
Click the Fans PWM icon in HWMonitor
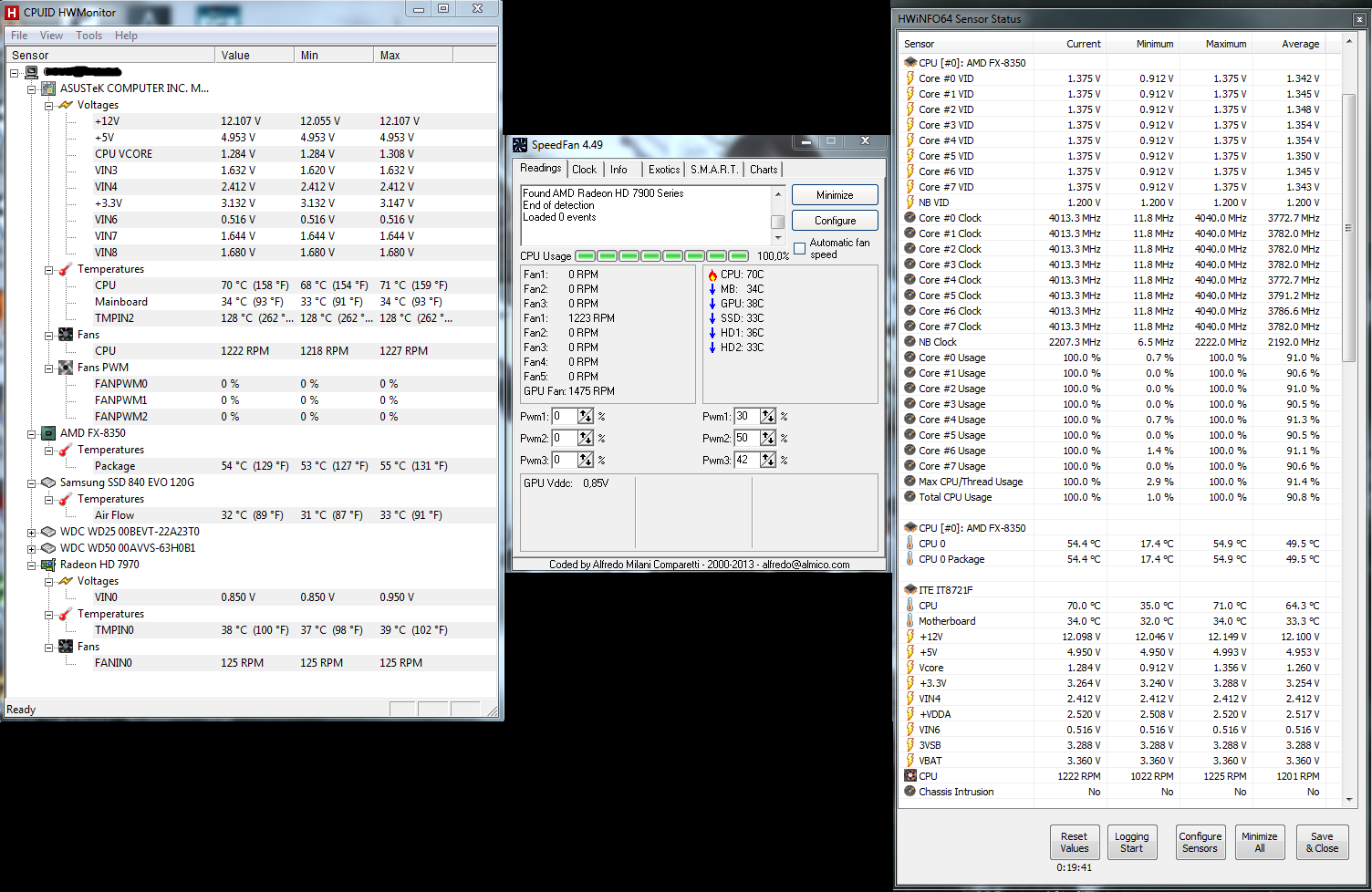(66, 368)
